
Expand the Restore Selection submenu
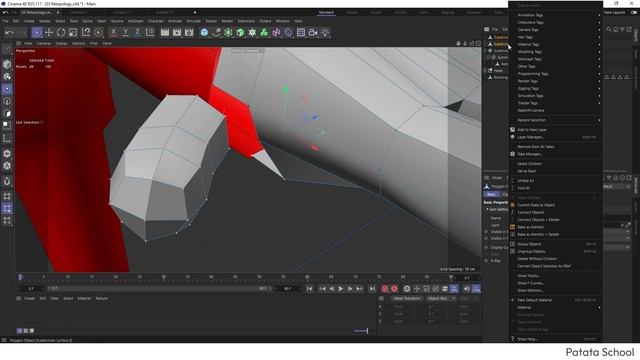pyautogui.click(x=556, y=120)
